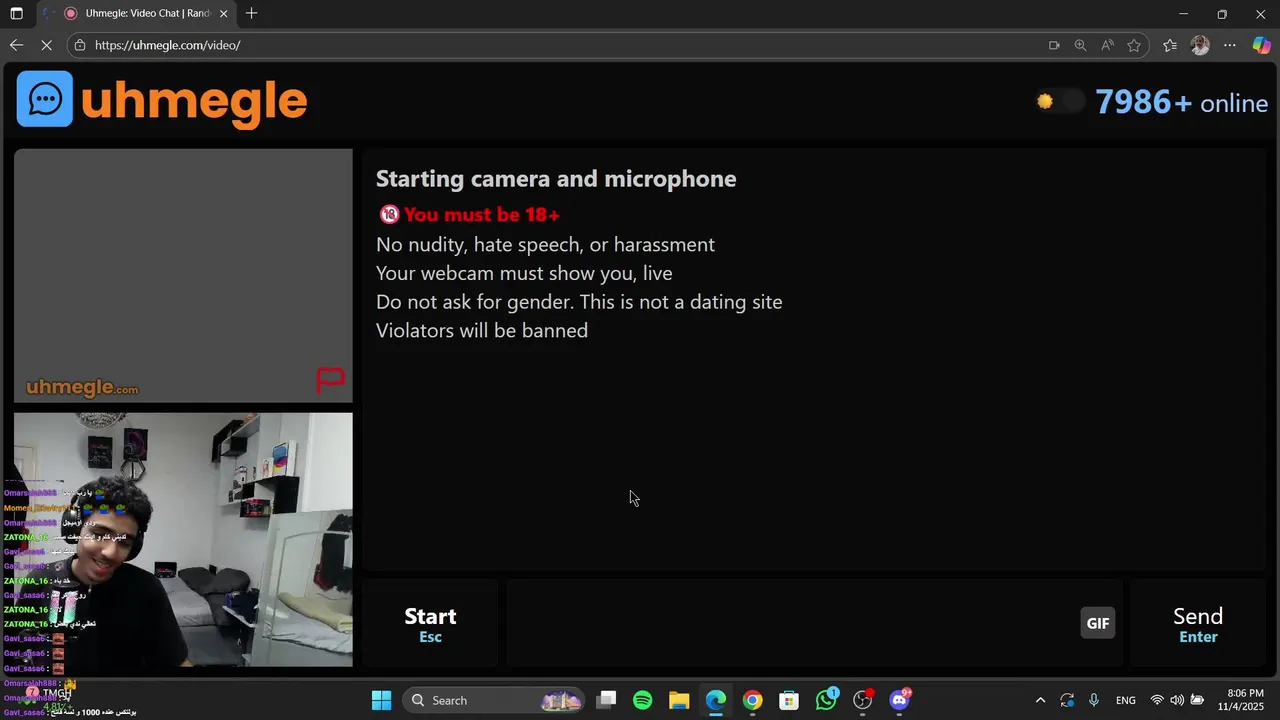Click 'Violators will be banned' text

[482, 330]
